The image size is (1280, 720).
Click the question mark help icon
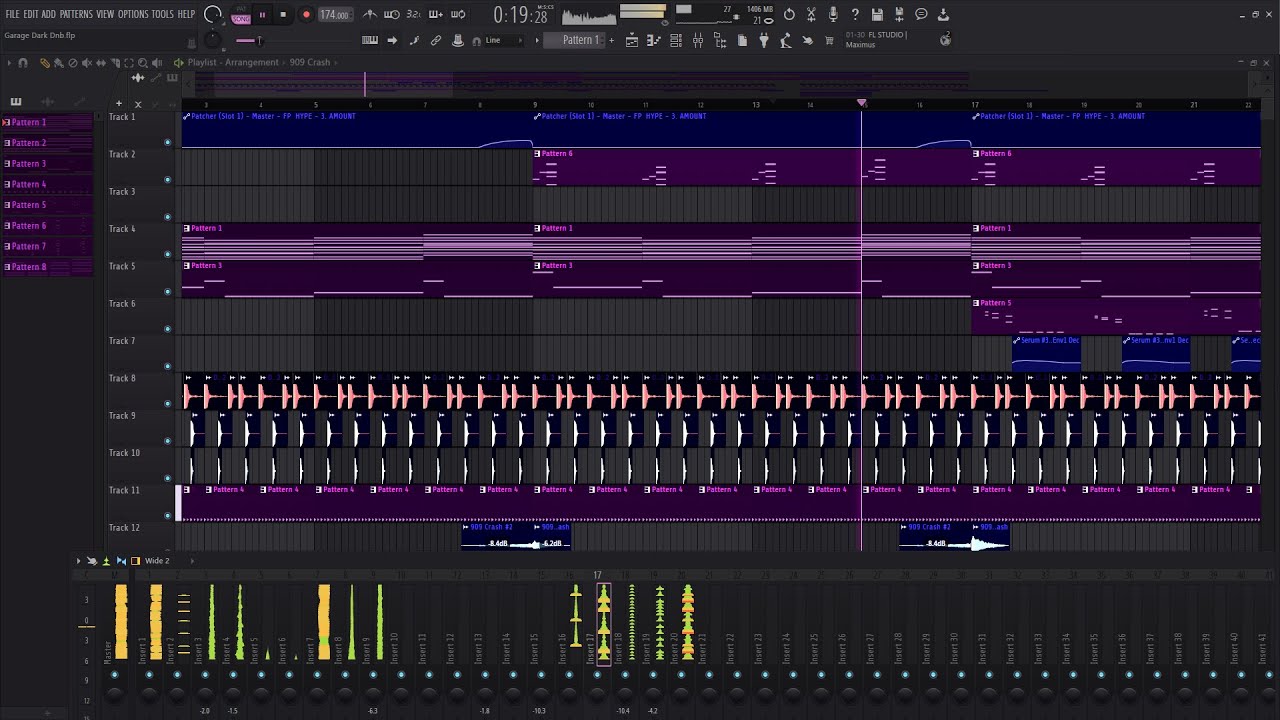(x=855, y=14)
